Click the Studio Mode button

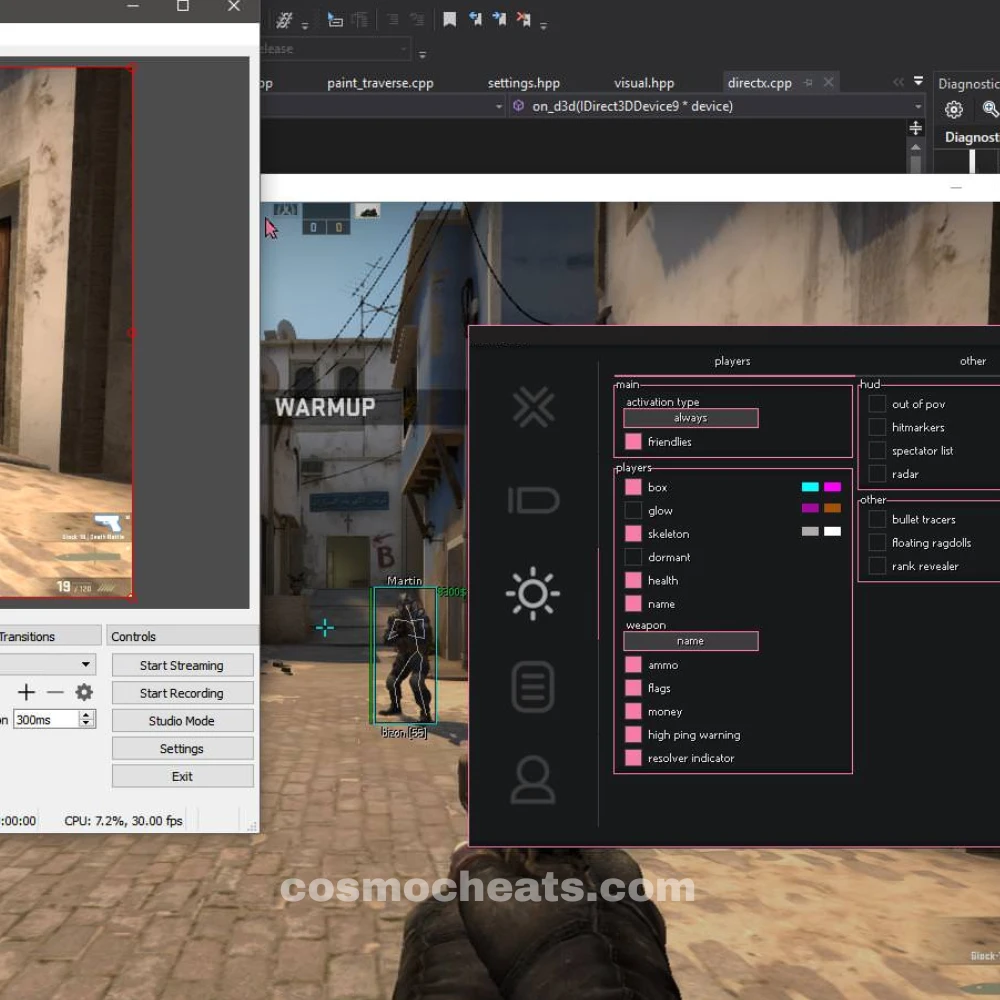[182, 721]
